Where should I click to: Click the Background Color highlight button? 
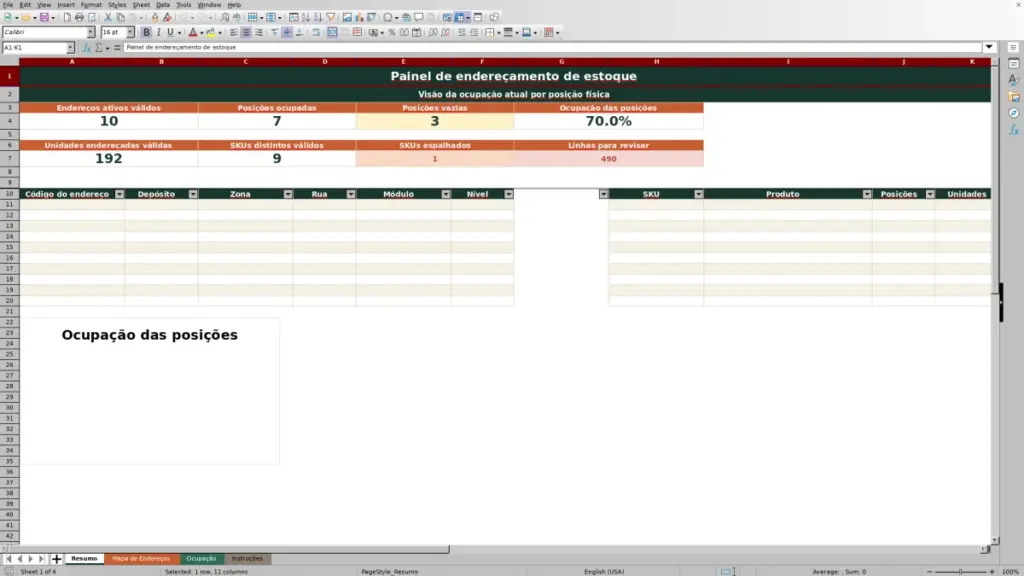[211, 33]
